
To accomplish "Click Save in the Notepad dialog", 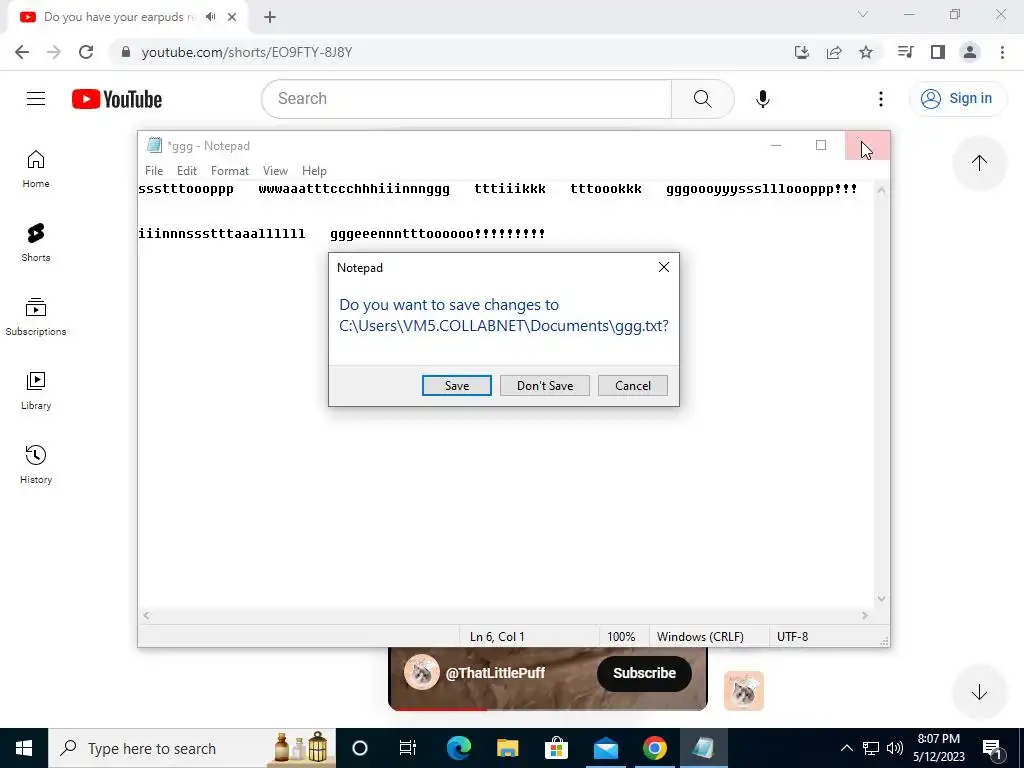I will [x=456, y=385].
